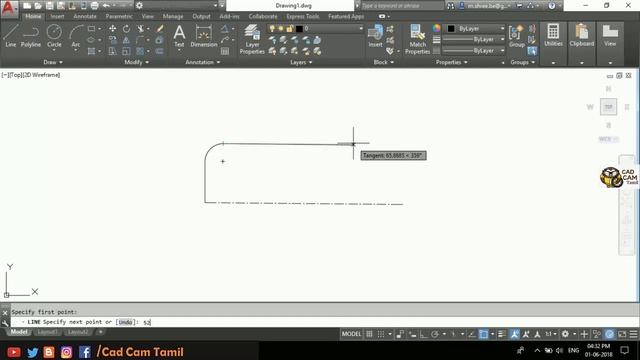Click the Top face of ViewCube
This screenshot has width=640, height=360.
point(608,107)
